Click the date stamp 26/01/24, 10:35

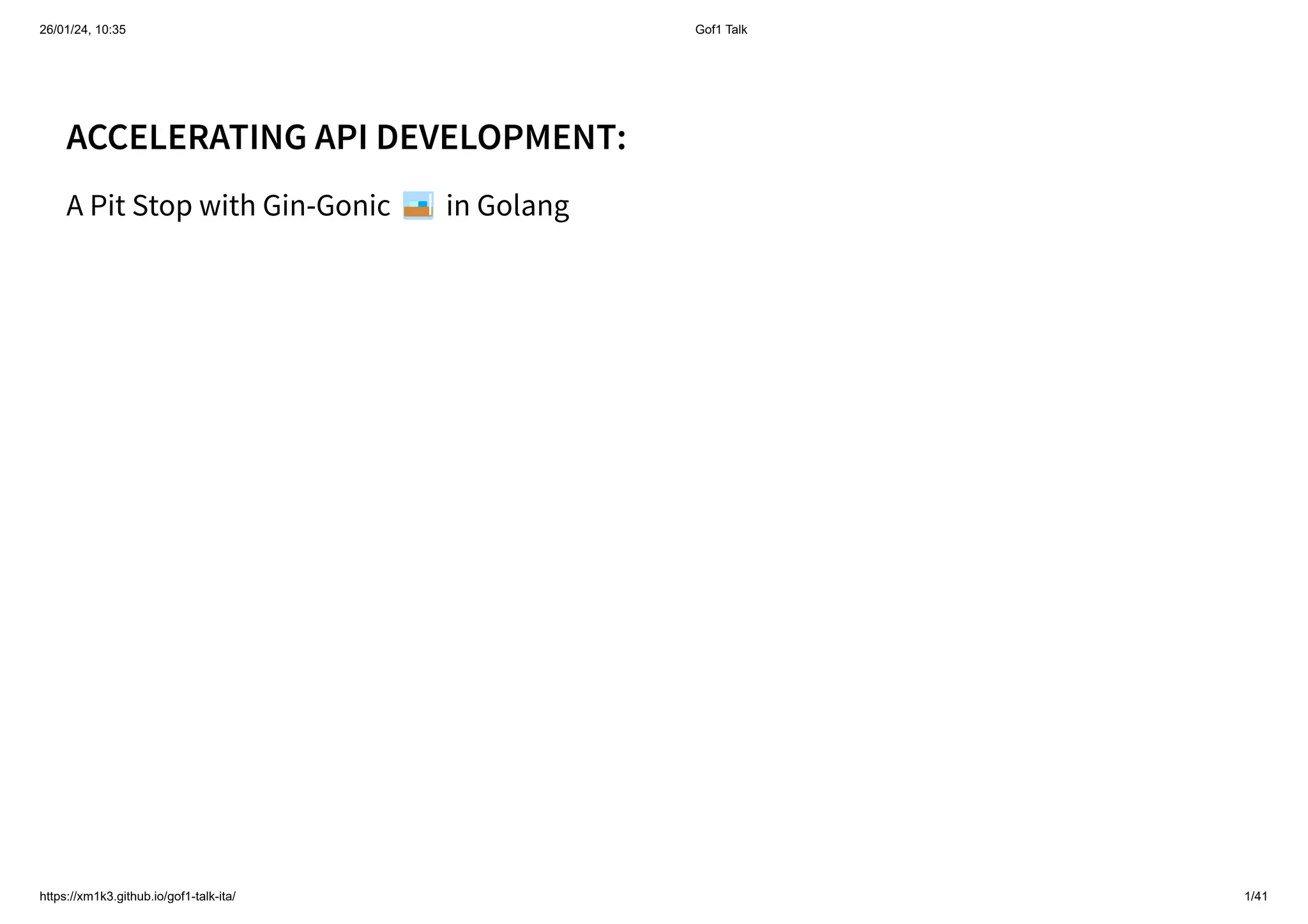[x=82, y=29]
